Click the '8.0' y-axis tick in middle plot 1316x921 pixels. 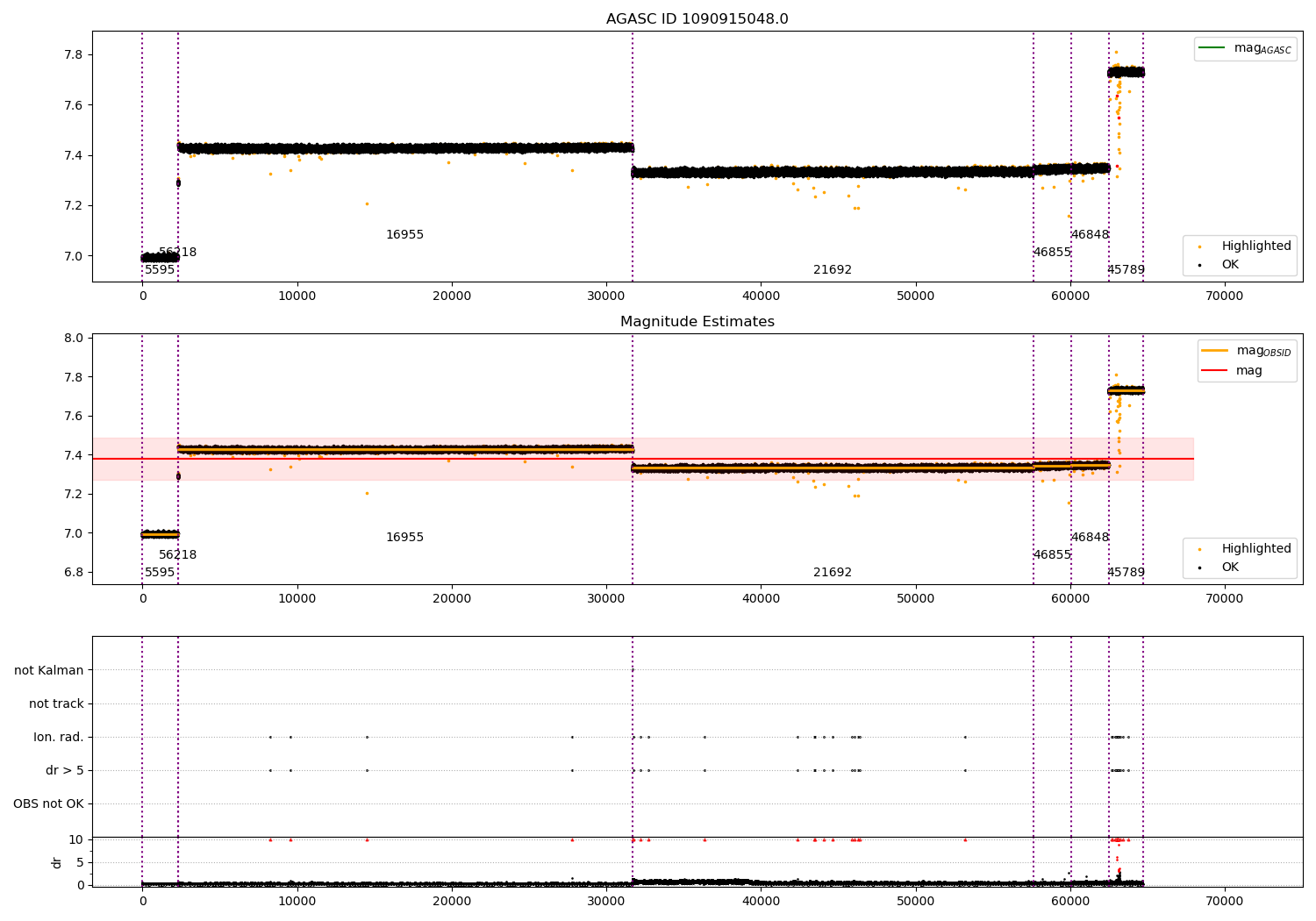click(74, 339)
